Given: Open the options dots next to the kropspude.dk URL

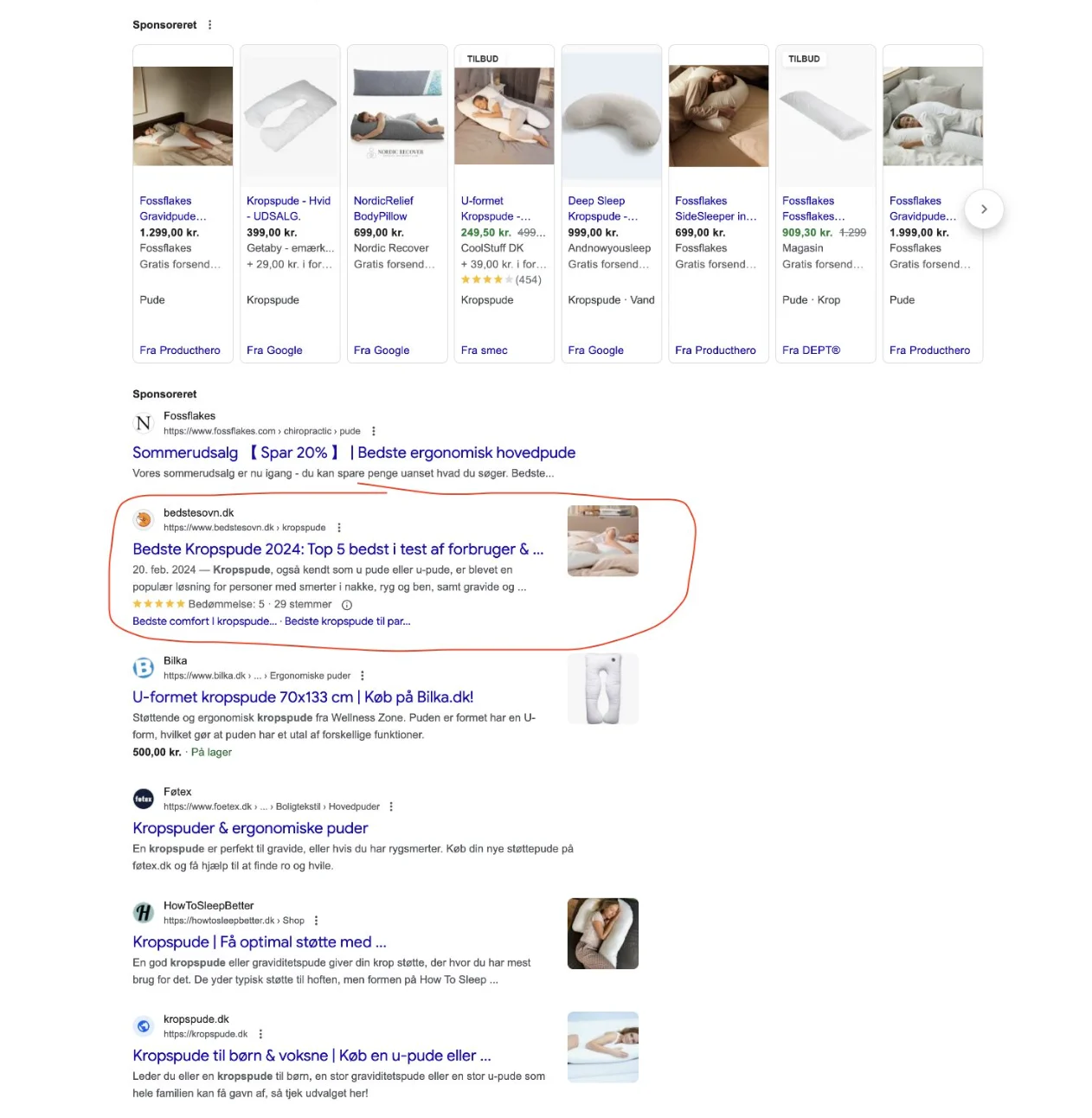Looking at the screenshot, I should tap(260, 1034).
